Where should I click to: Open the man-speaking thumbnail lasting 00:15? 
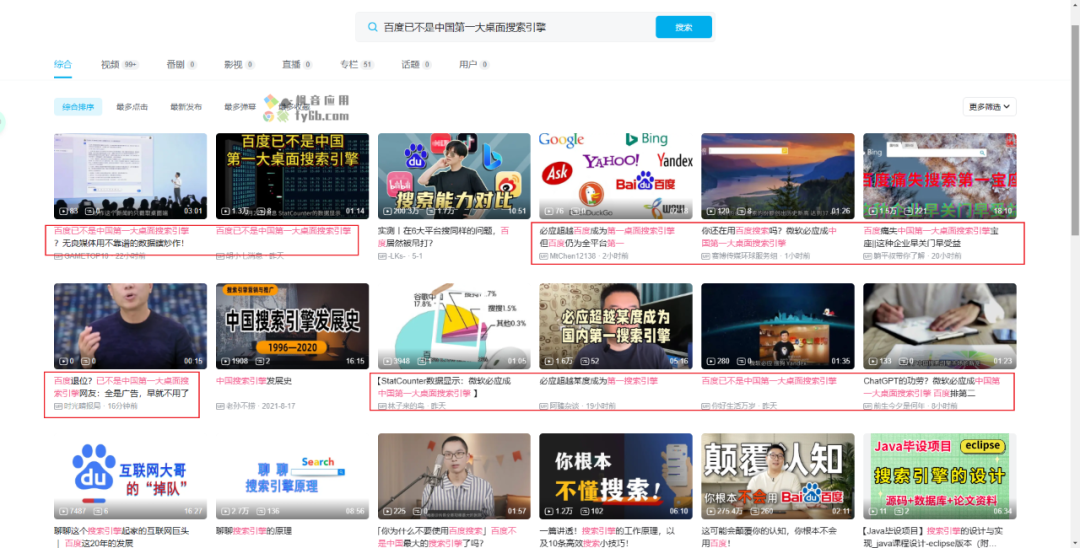tap(130, 326)
